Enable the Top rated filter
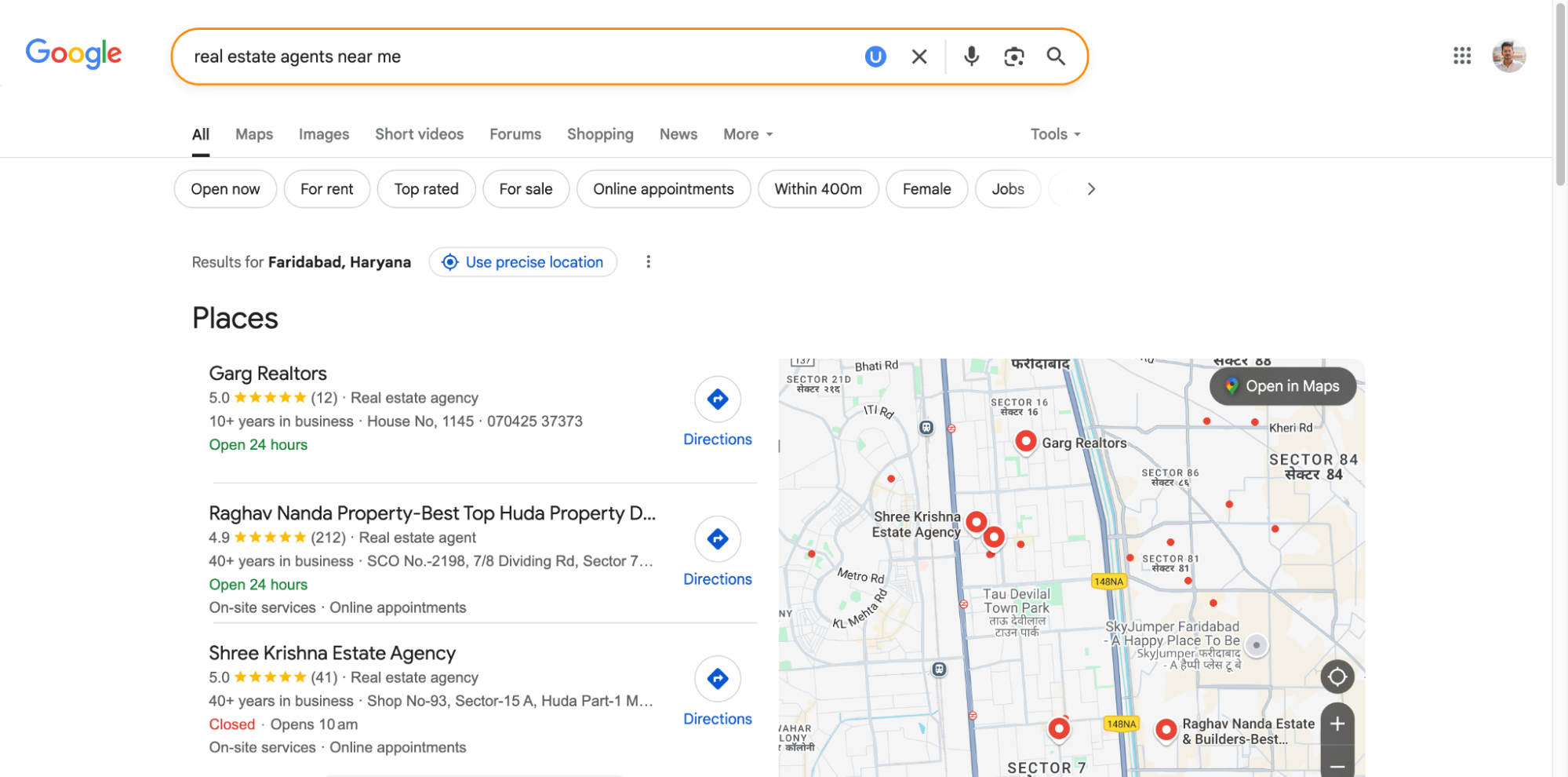Viewport: 1568px width, 777px height. click(x=426, y=188)
